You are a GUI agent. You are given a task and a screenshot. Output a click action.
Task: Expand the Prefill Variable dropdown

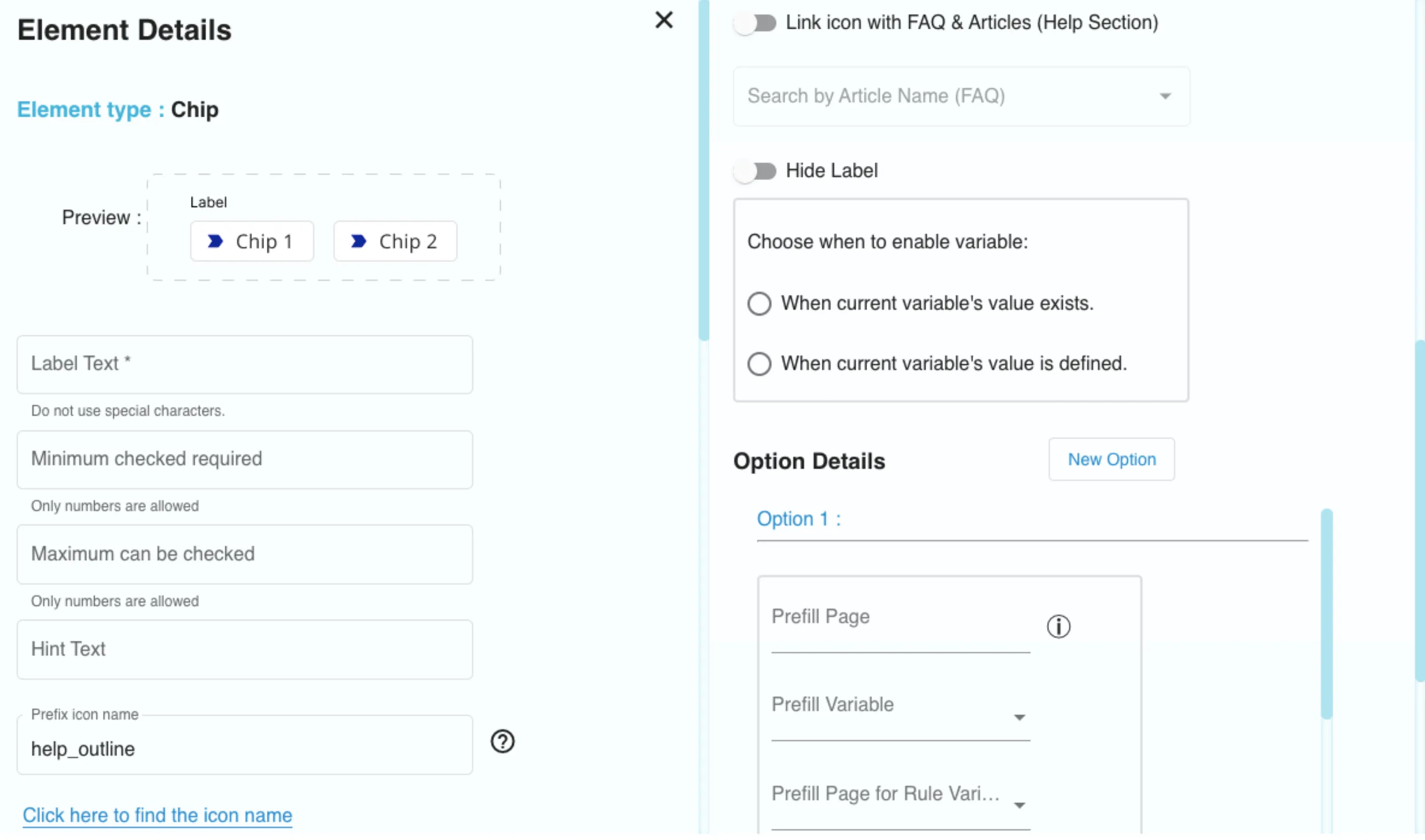coord(900,710)
